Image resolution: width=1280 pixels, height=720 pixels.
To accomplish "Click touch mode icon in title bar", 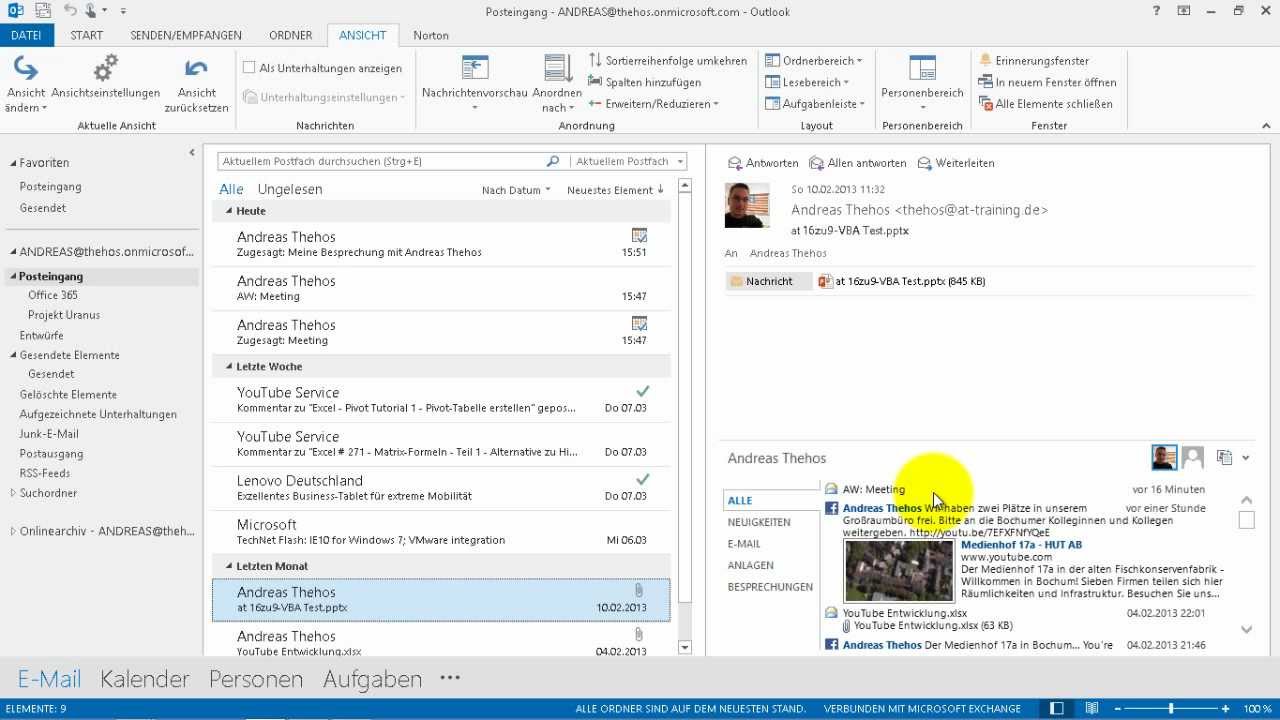I will pyautogui.click(x=93, y=11).
